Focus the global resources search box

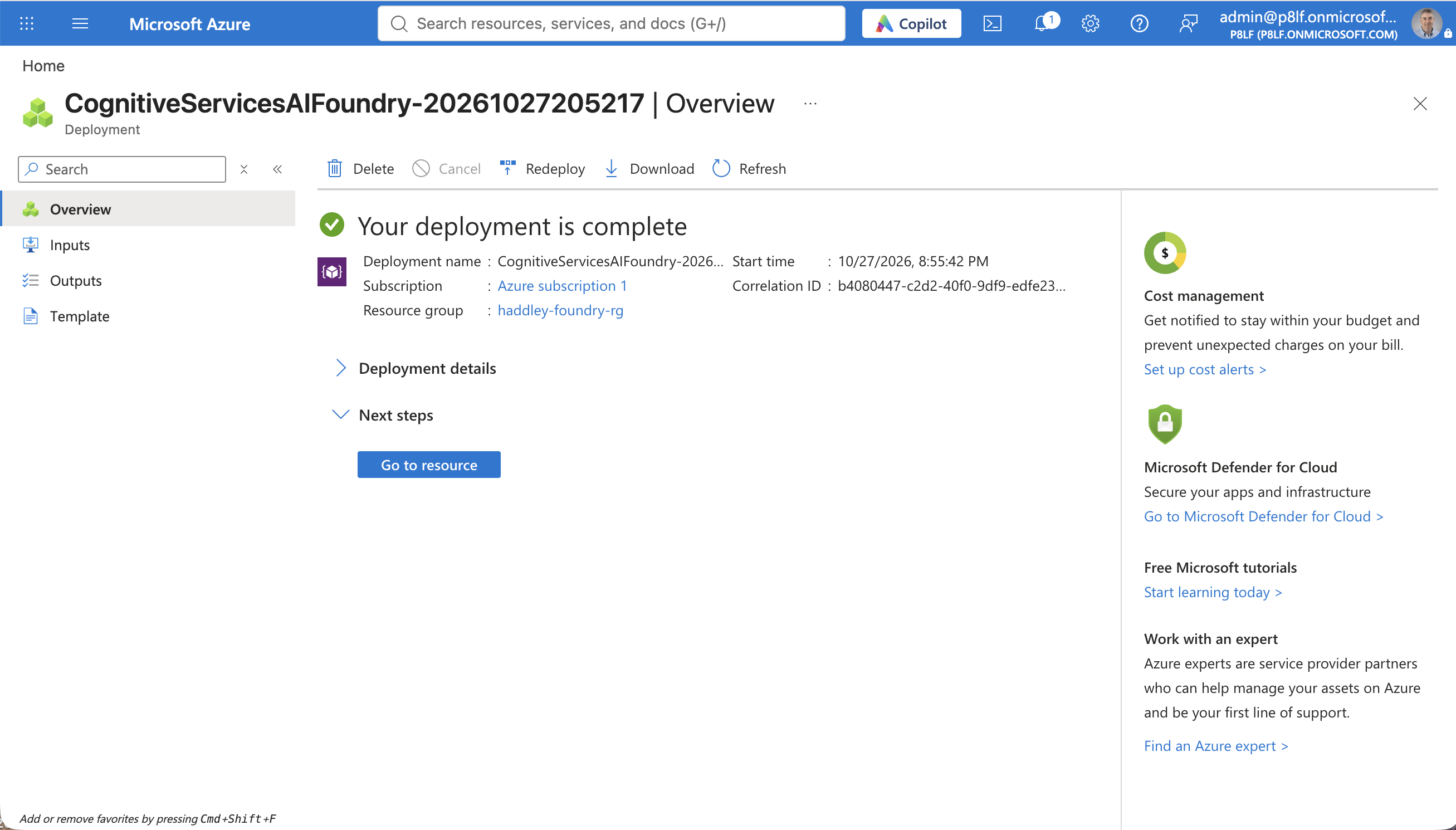(612, 23)
